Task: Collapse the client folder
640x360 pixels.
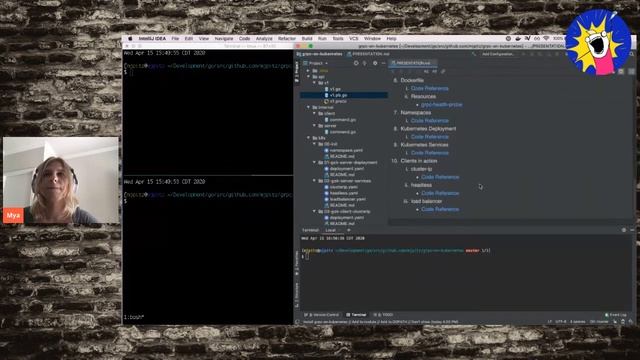Action: pyautogui.click(x=315, y=113)
